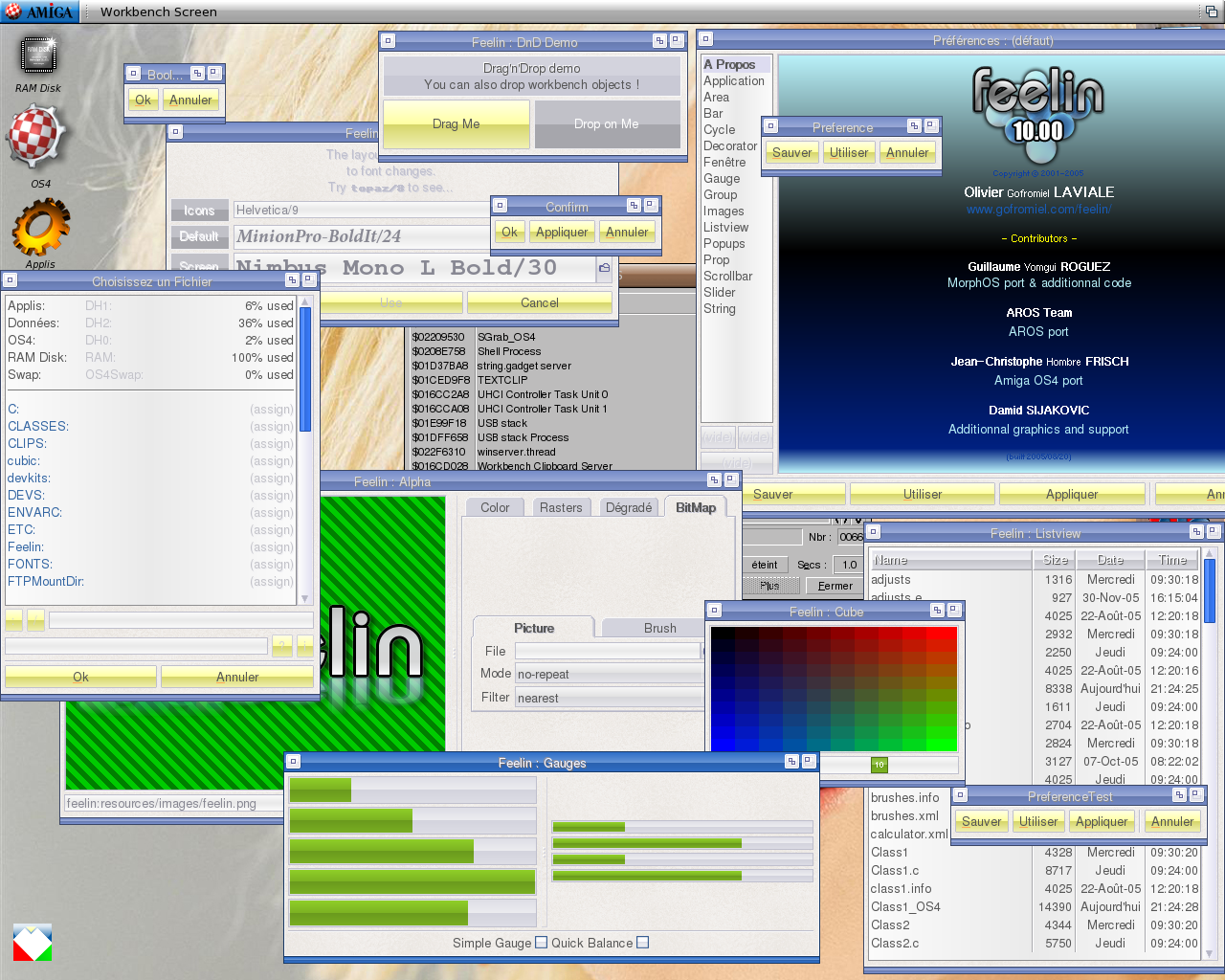Click the small 'i' button in the file chooser
The height and width of the screenshot is (980, 1225).
pyautogui.click(x=305, y=646)
